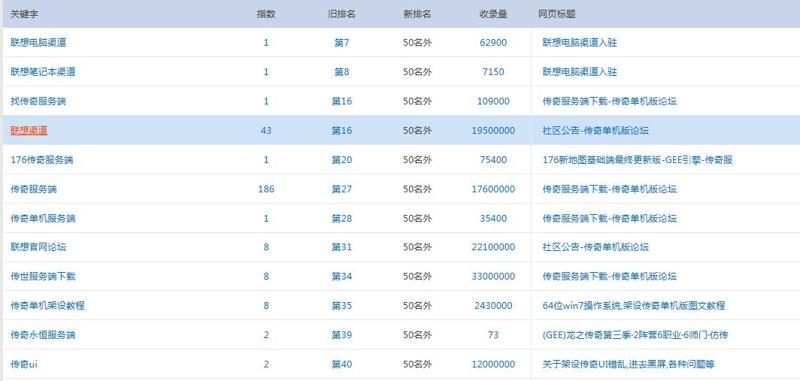This screenshot has width=800, height=381.
Task: Click the 旧排名 column header
Action: point(341,14)
